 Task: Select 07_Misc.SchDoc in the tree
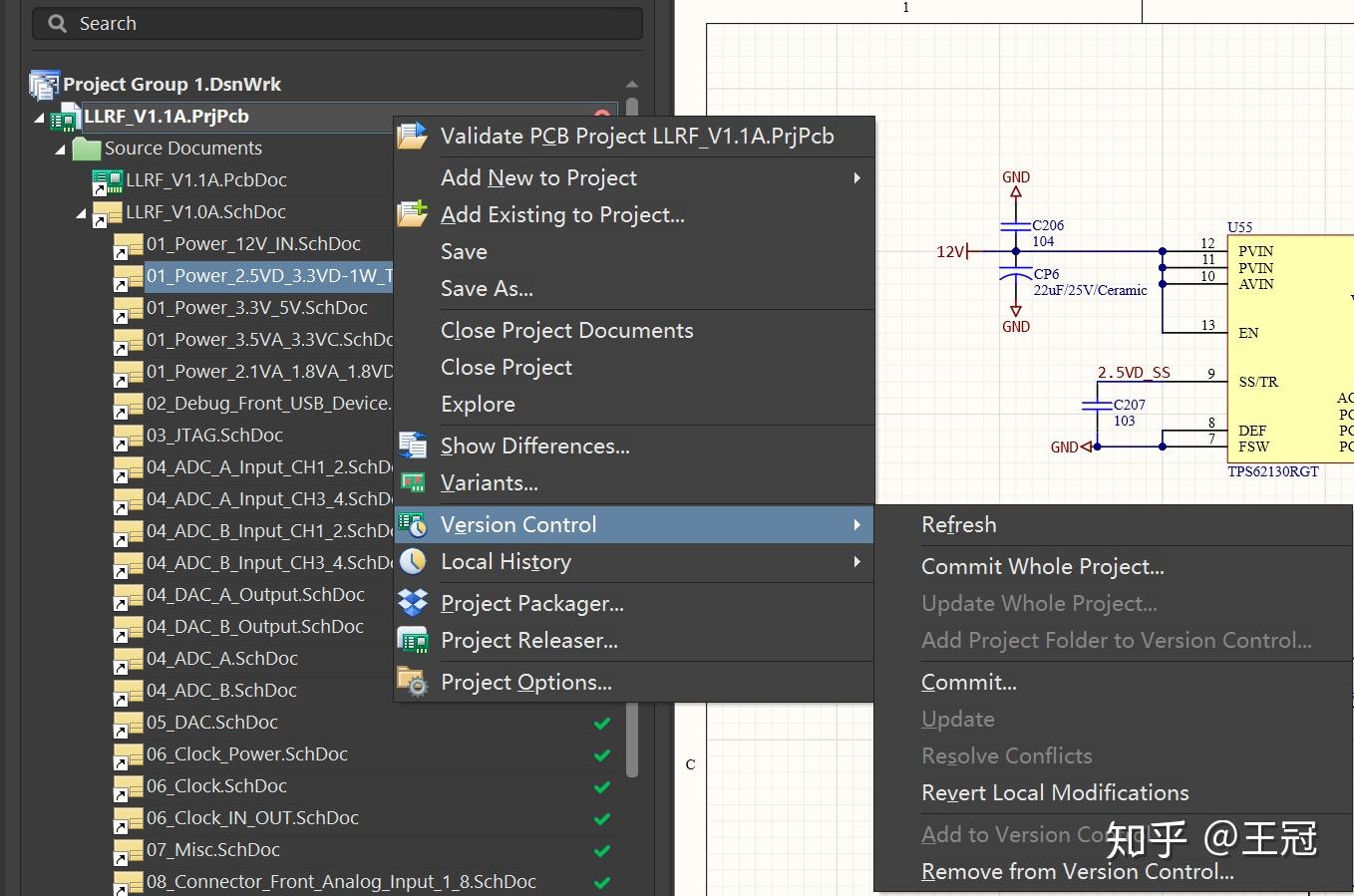click(x=213, y=849)
